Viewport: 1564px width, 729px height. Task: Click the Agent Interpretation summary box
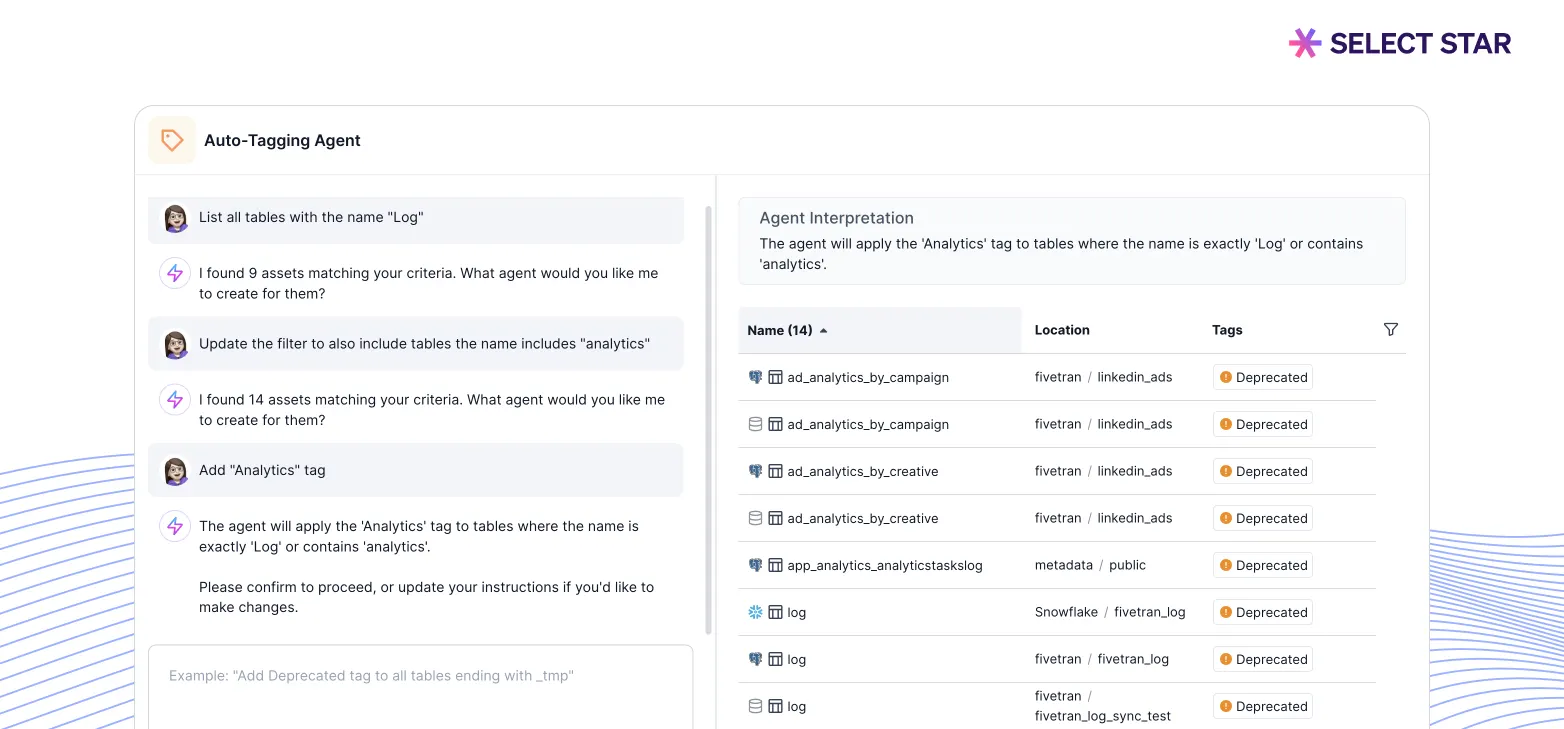[1071, 241]
